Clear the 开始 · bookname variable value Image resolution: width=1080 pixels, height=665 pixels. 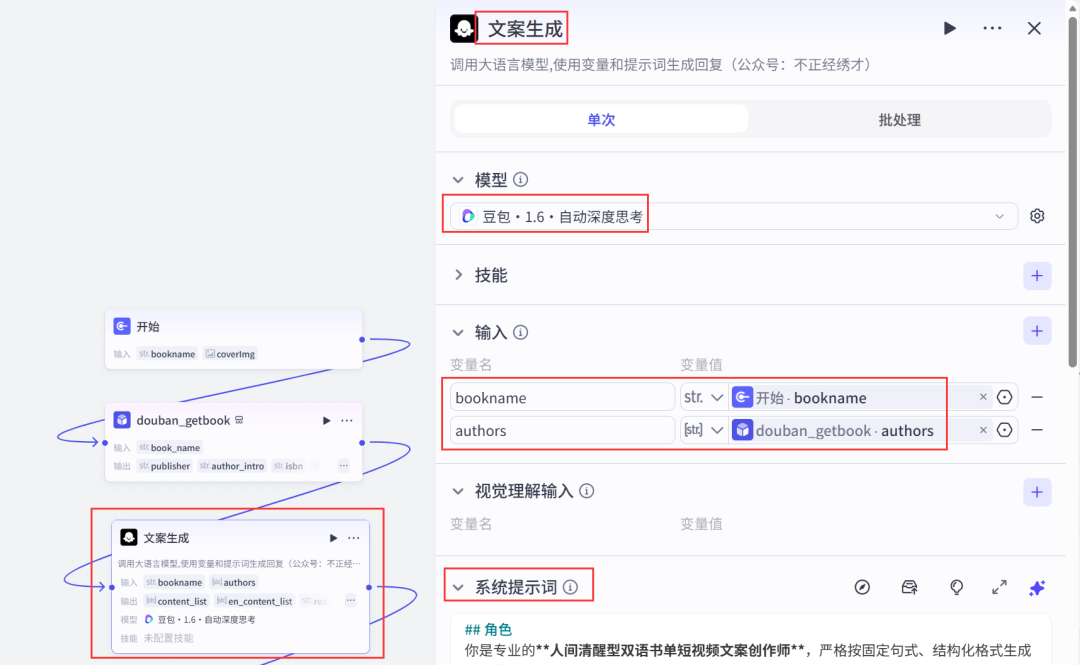(982, 397)
